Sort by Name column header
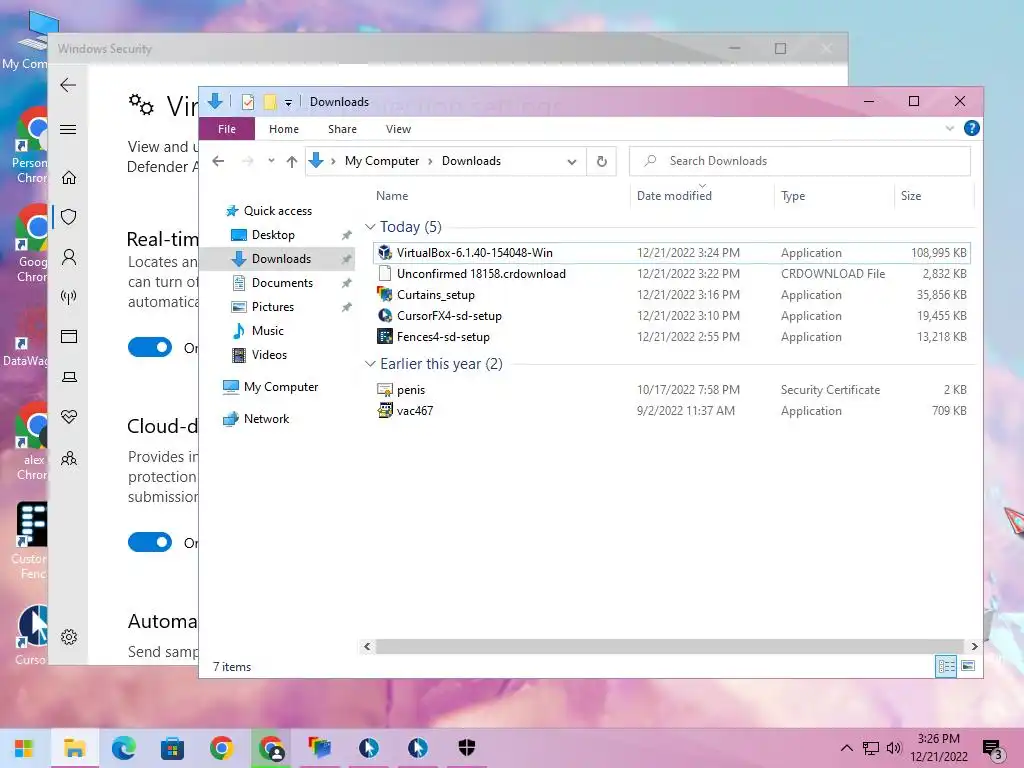 [392, 195]
